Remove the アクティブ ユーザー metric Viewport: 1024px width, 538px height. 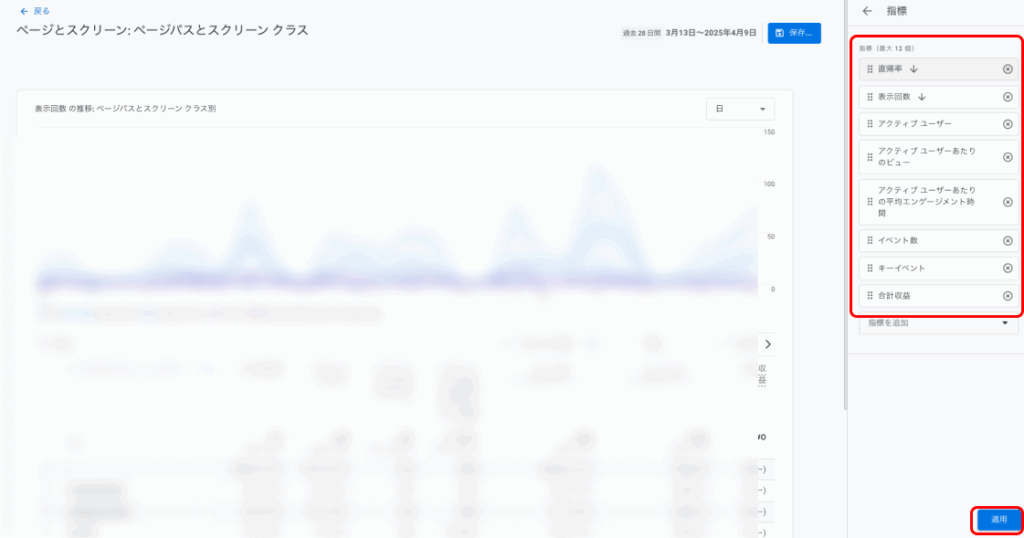click(x=1008, y=124)
